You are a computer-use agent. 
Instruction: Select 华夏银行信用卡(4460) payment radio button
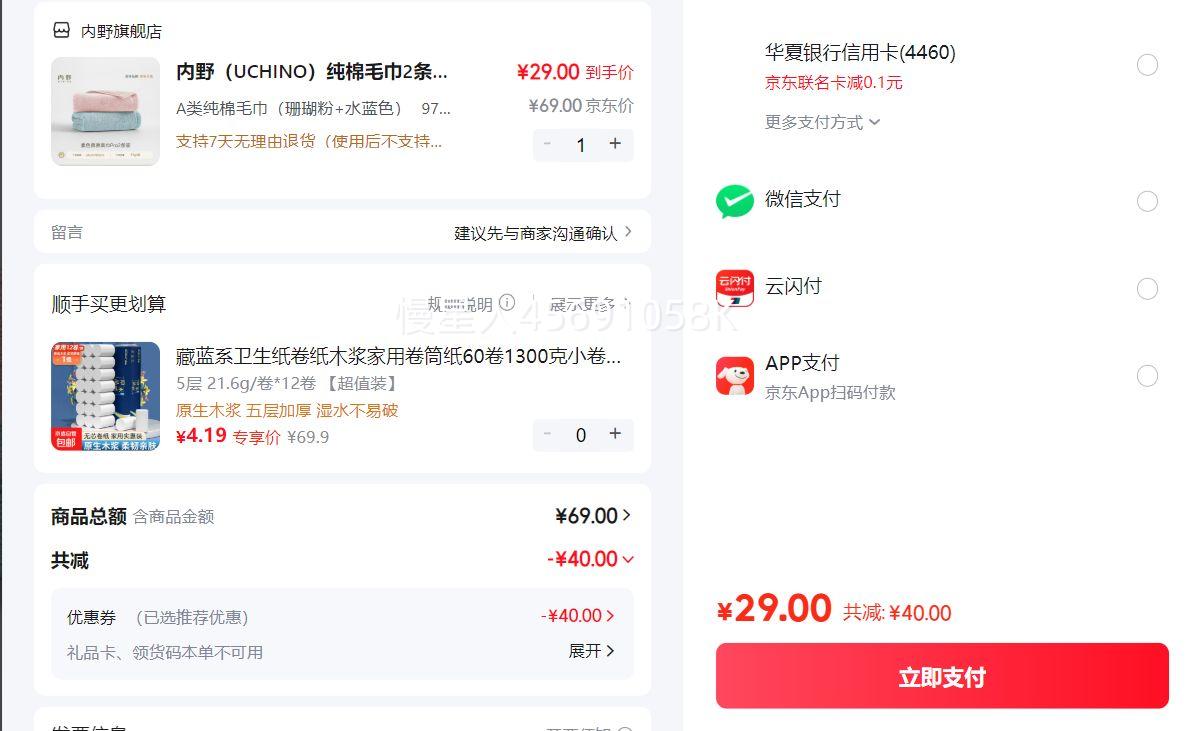tap(1147, 65)
